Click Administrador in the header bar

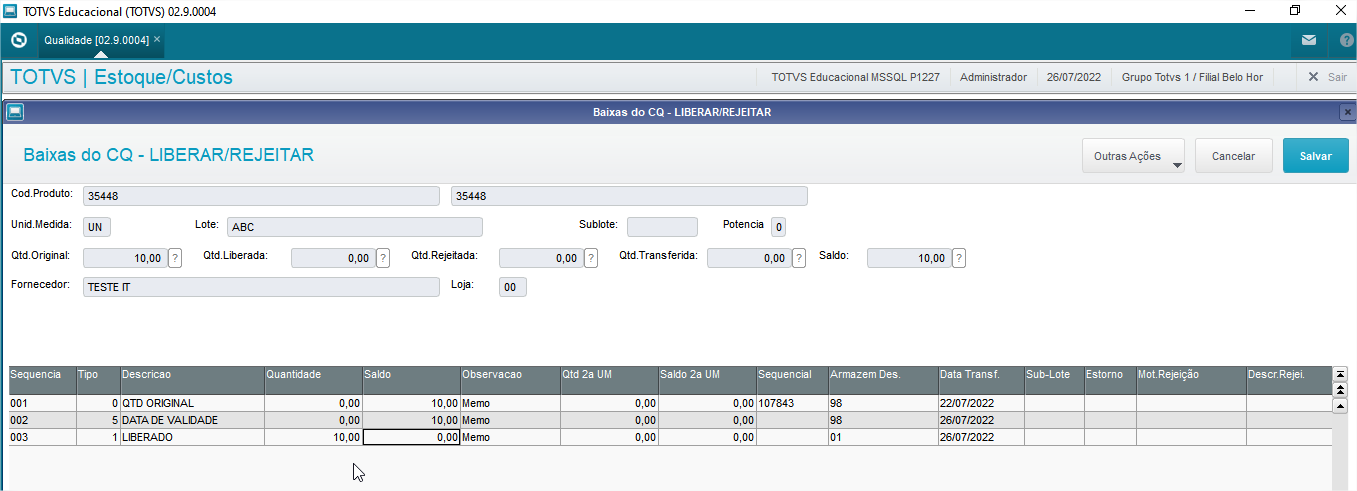click(x=993, y=77)
